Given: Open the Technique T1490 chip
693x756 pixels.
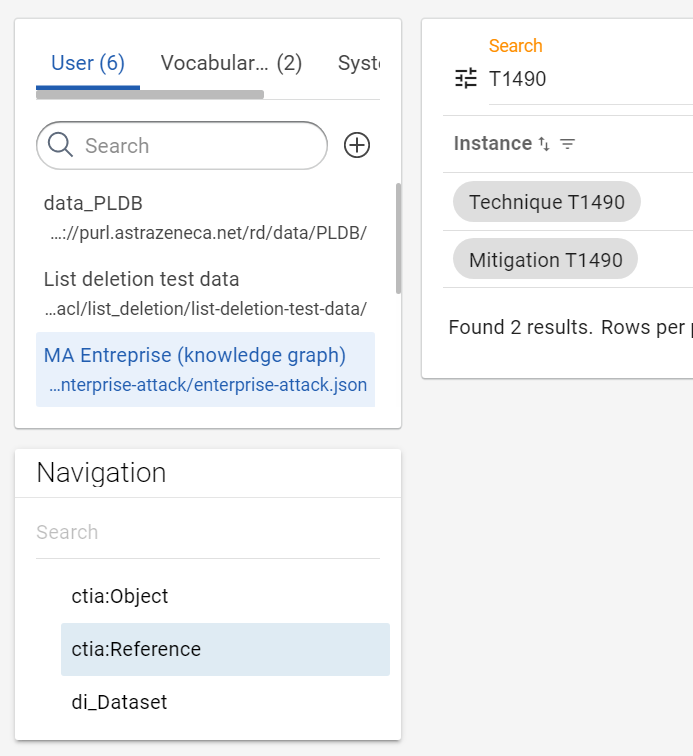Looking at the screenshot, I should pyautogui.click(x=546, y=202).
